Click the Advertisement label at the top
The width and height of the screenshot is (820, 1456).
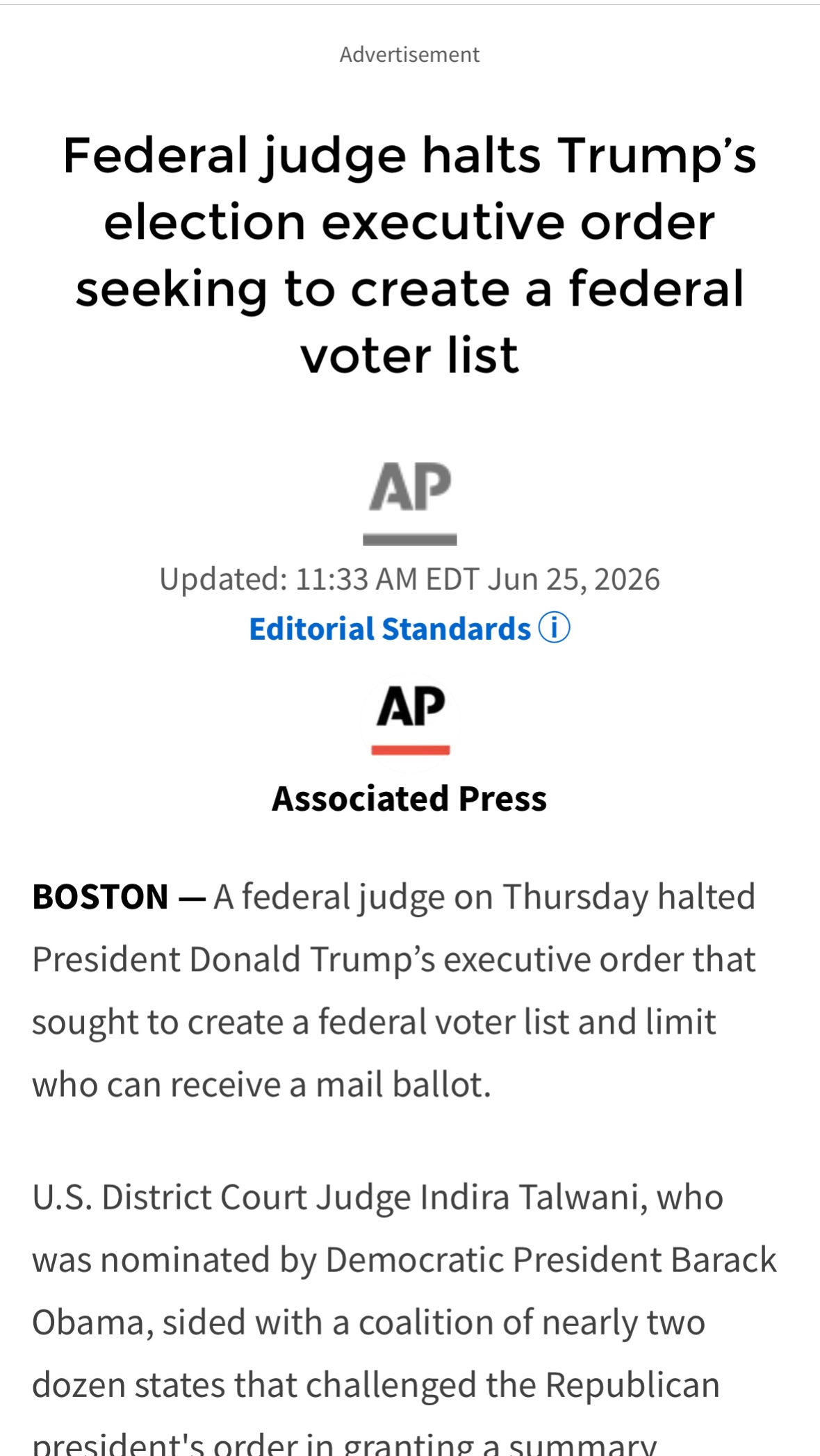[x=409, y=54]
